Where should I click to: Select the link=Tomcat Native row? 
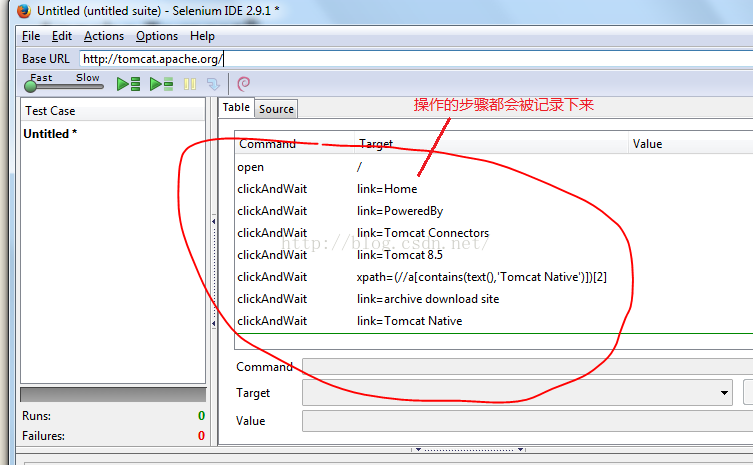(494, 321)
